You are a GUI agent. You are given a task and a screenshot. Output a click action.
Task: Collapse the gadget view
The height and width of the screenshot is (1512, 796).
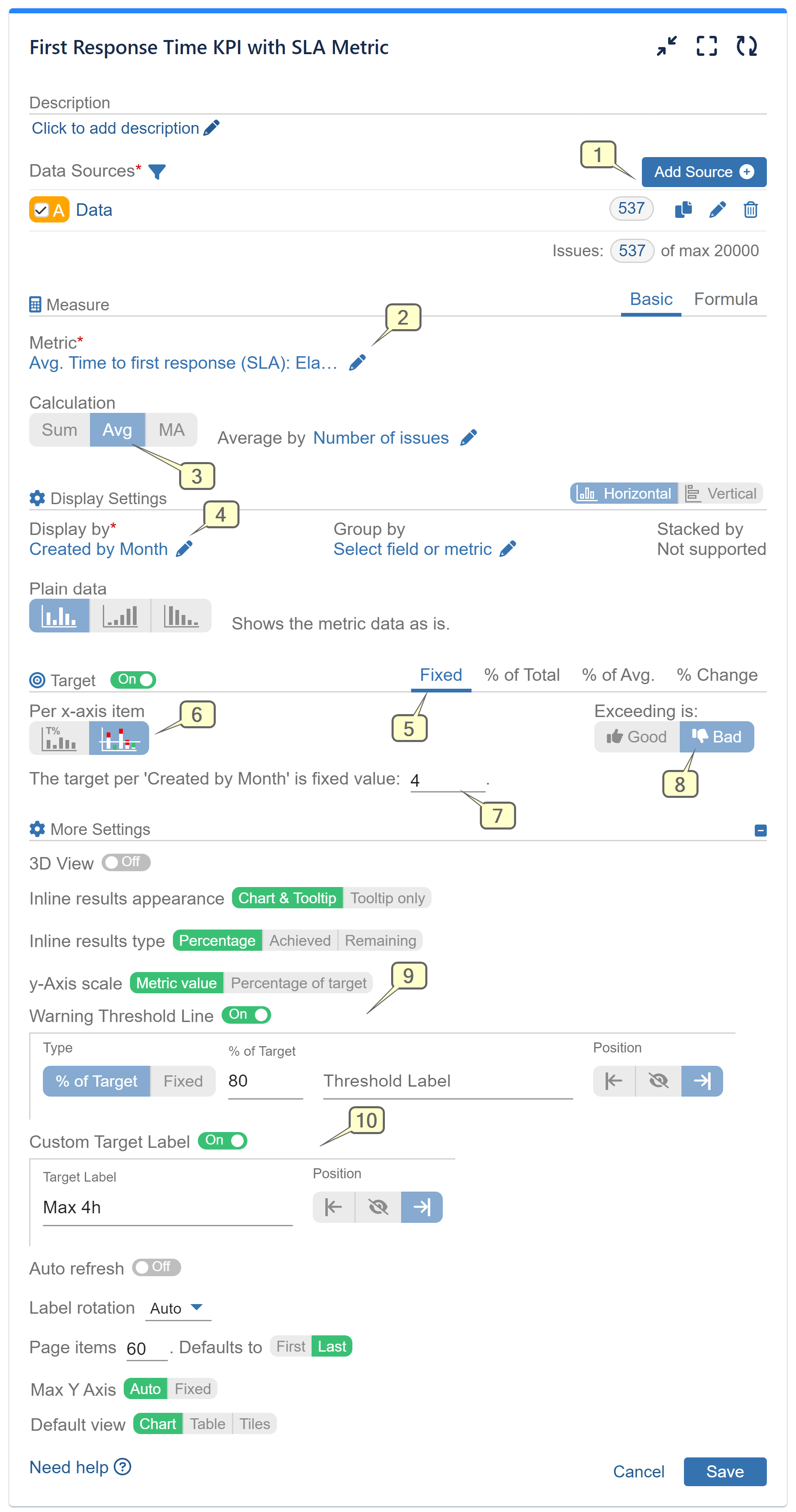(666, 46)
